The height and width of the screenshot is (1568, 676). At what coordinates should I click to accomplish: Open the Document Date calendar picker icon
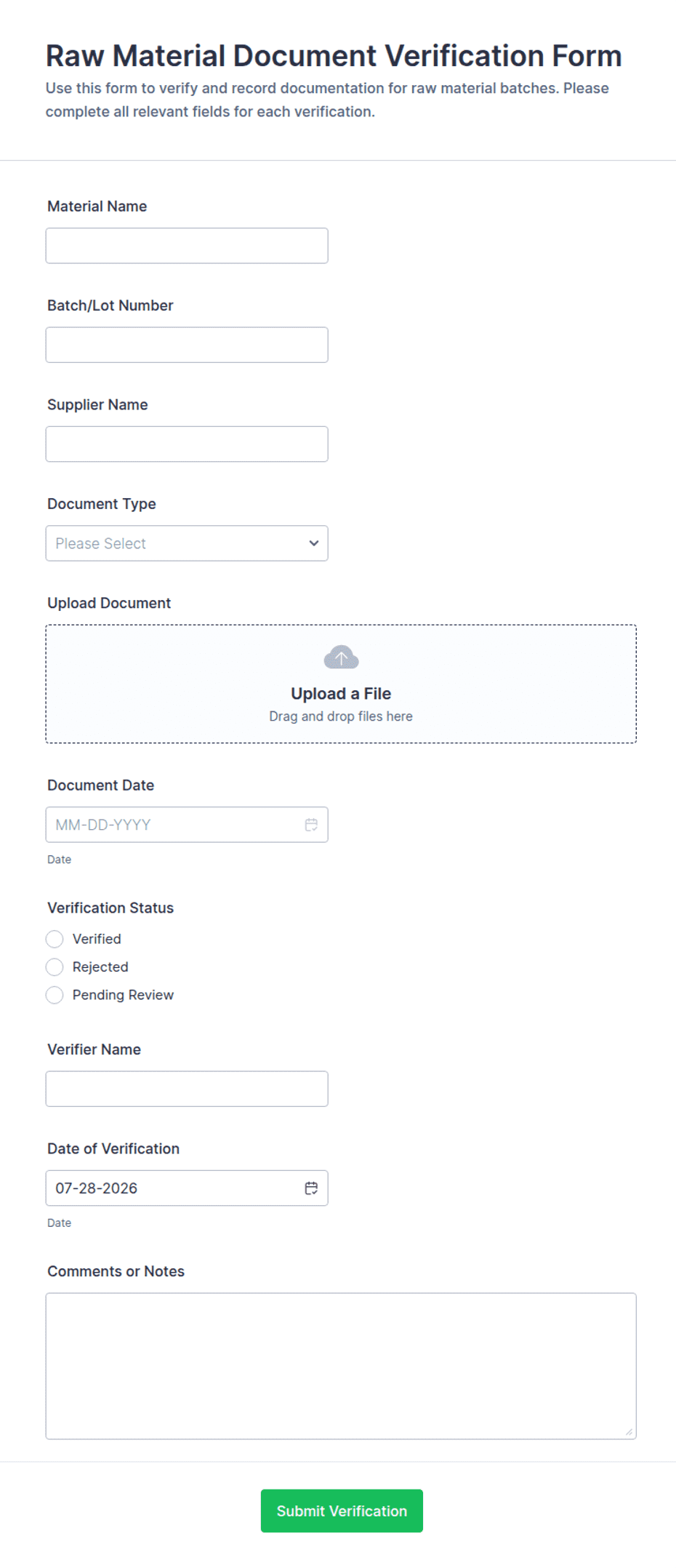[311, 825]
